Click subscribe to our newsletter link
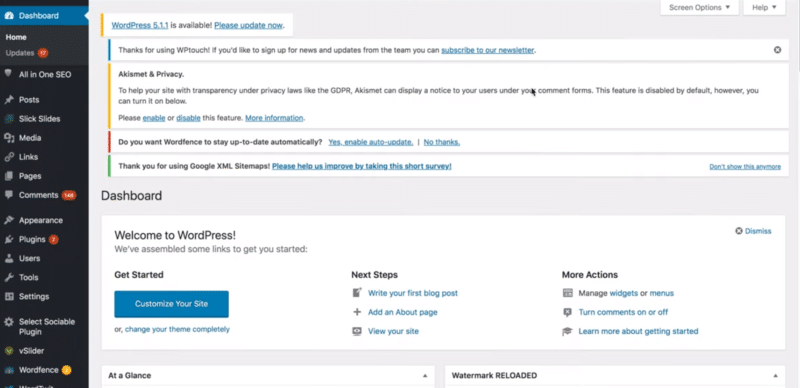The image size is (800, 388). click(x=488, y=50)
